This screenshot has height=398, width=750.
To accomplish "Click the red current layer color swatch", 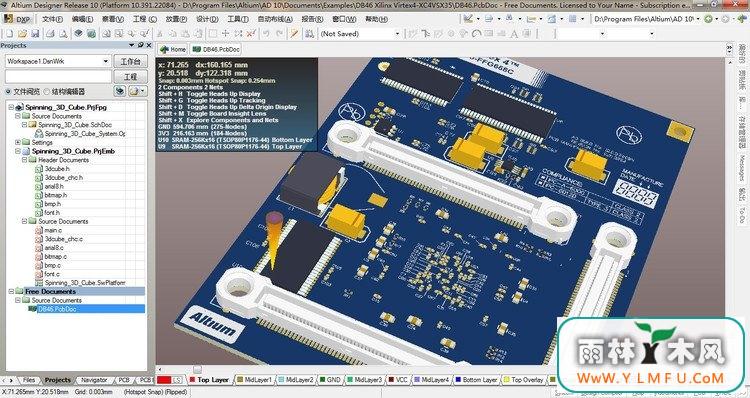I will [164, 380].
